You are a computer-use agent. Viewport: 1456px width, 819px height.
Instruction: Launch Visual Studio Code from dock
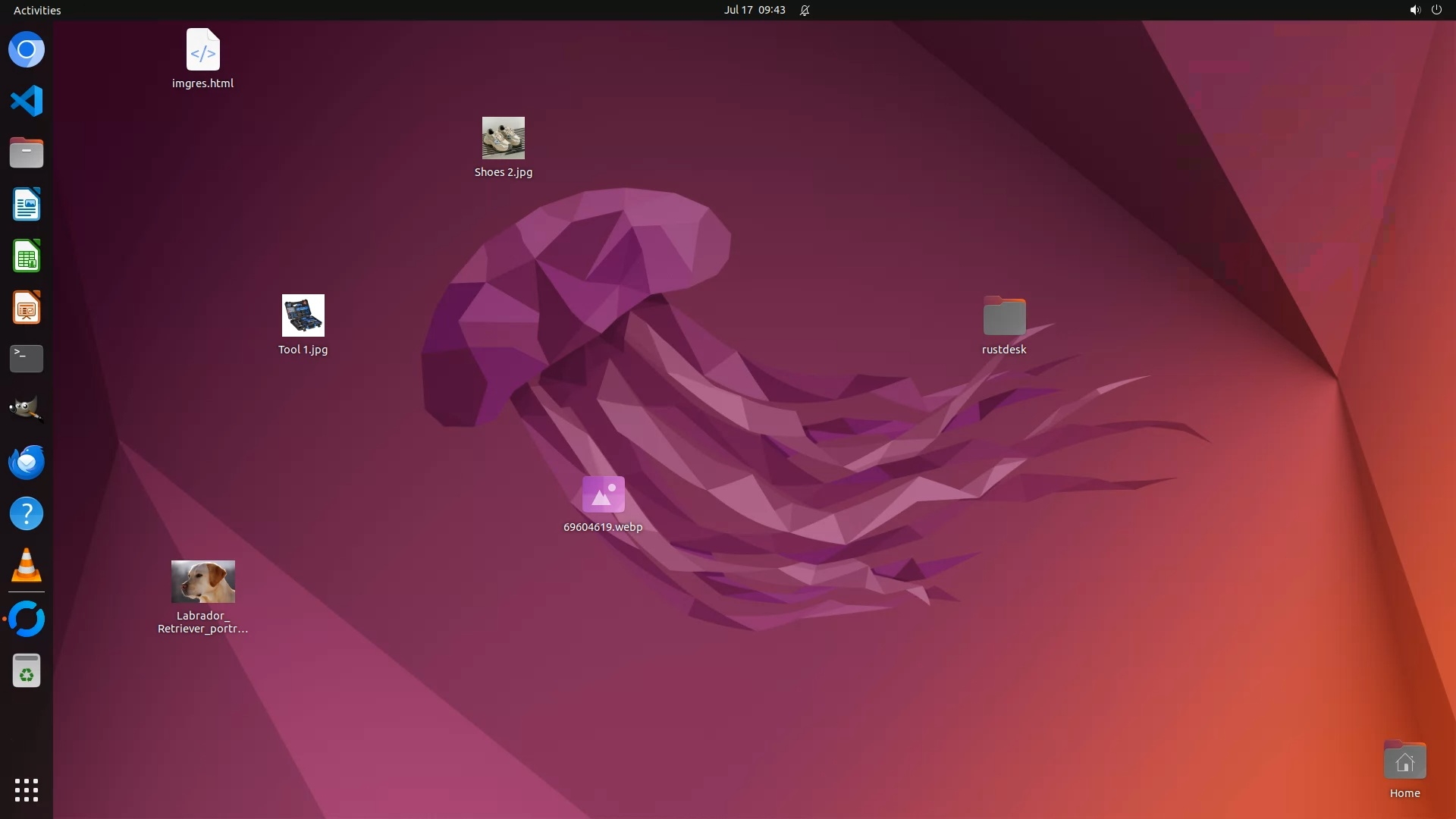click(27, 101)
